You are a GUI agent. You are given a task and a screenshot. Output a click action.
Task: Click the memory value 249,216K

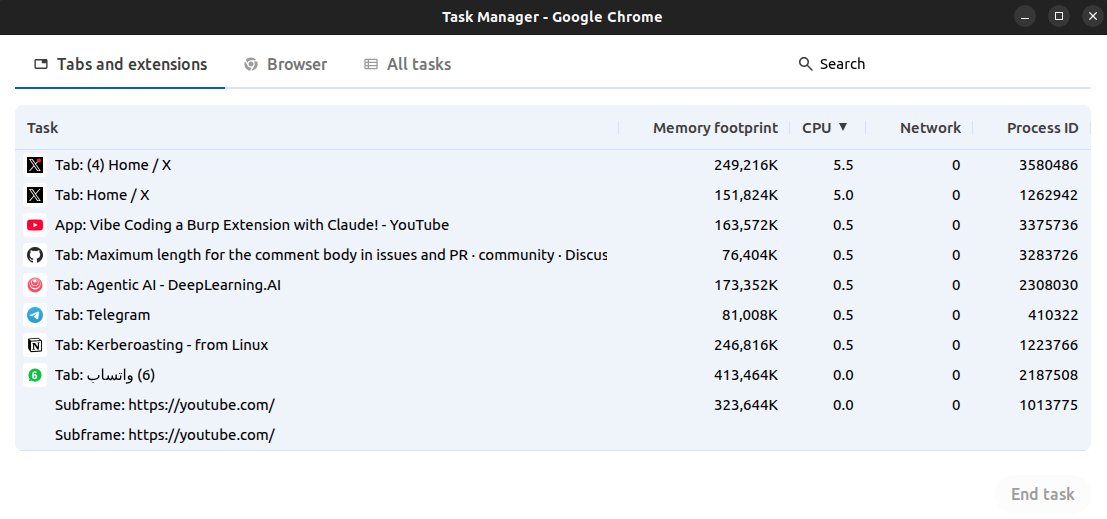[746, 165]
